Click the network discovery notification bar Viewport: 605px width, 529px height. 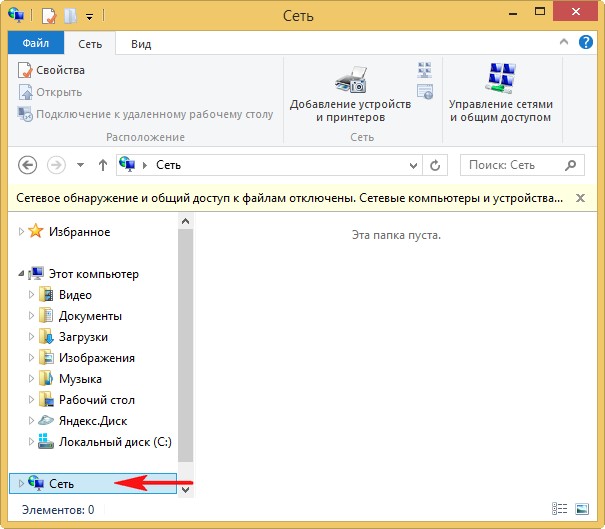[x=290, y=198]
